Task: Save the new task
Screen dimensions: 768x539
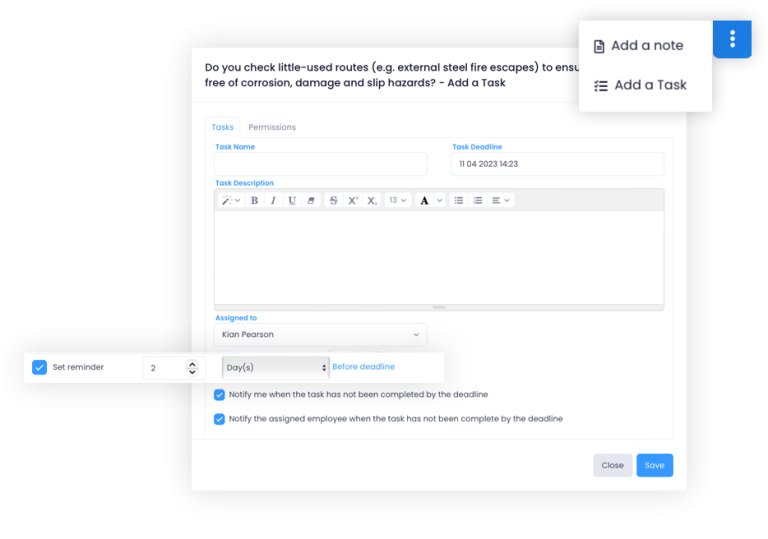Action: point(654,465)
